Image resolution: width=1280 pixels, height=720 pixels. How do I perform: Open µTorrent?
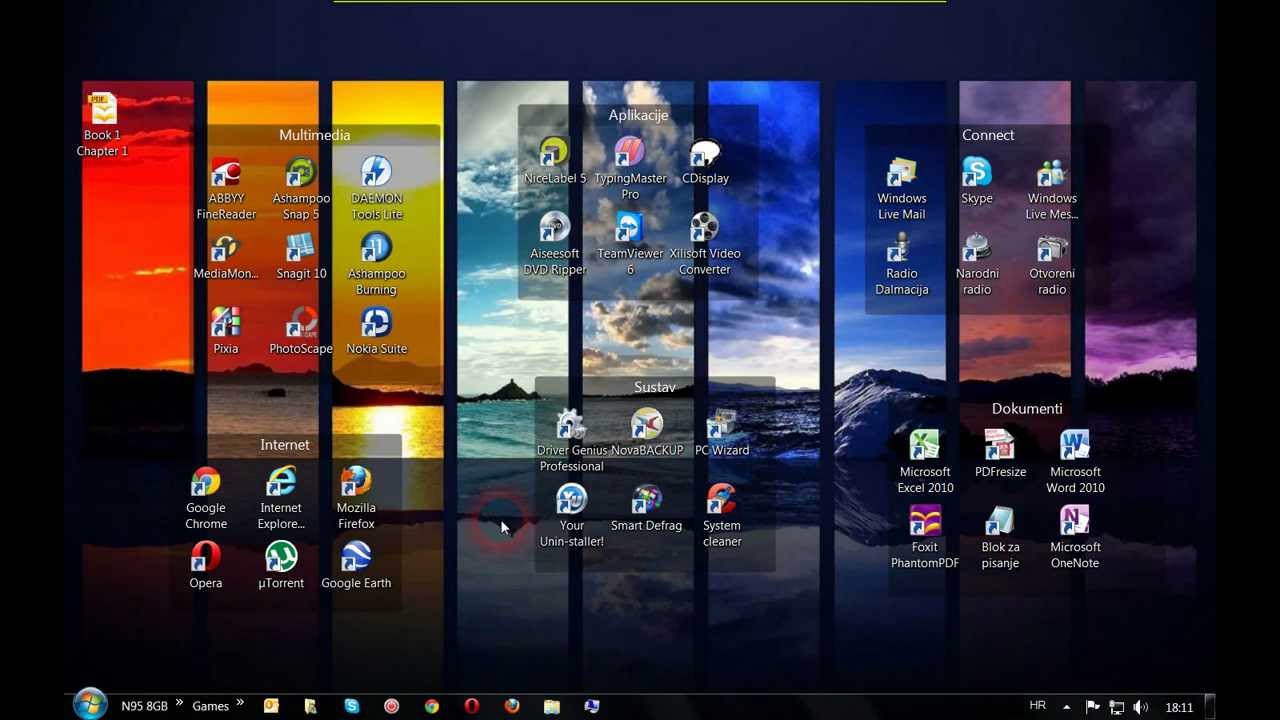(281, 565)
